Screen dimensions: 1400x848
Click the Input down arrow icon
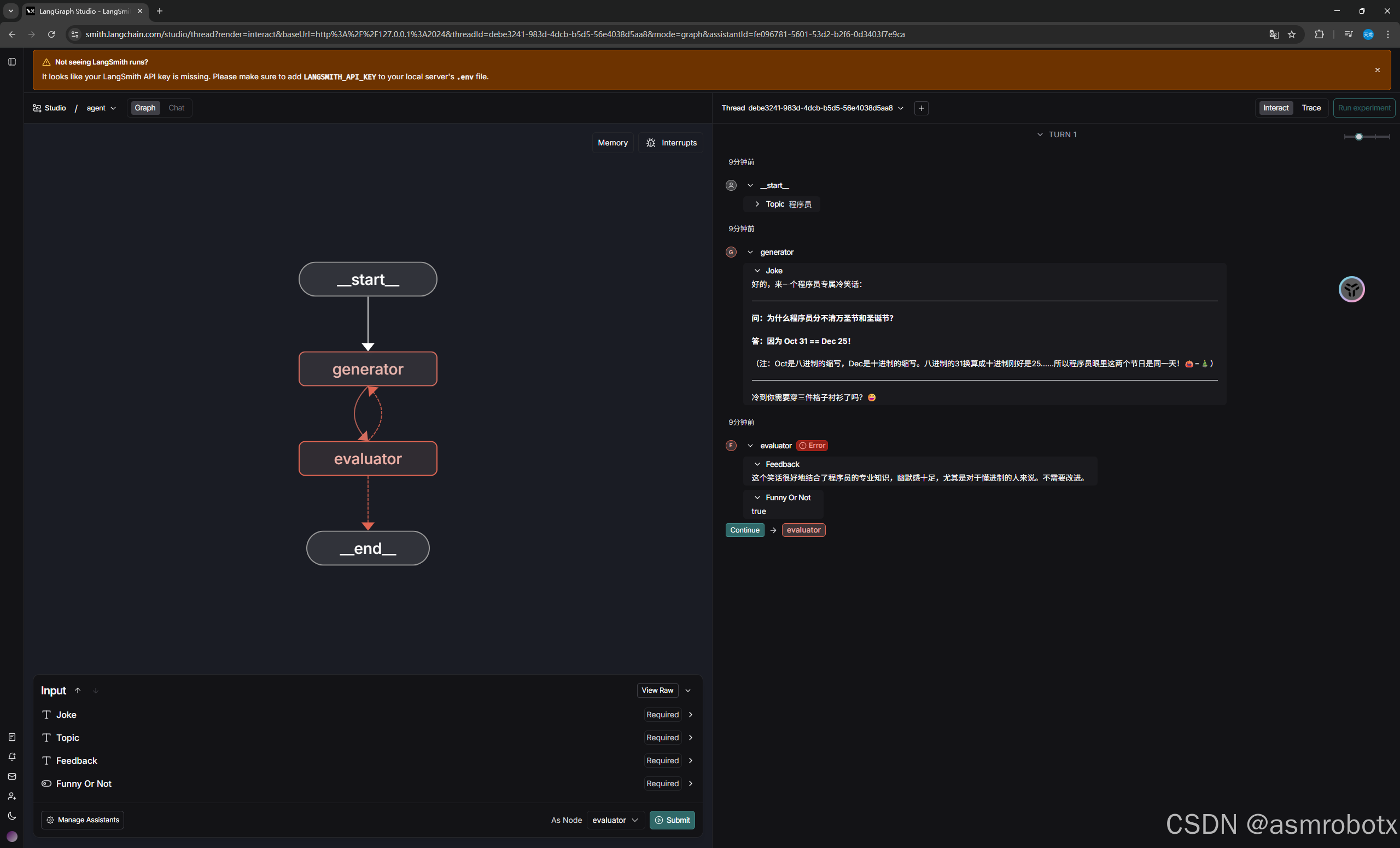96,690
